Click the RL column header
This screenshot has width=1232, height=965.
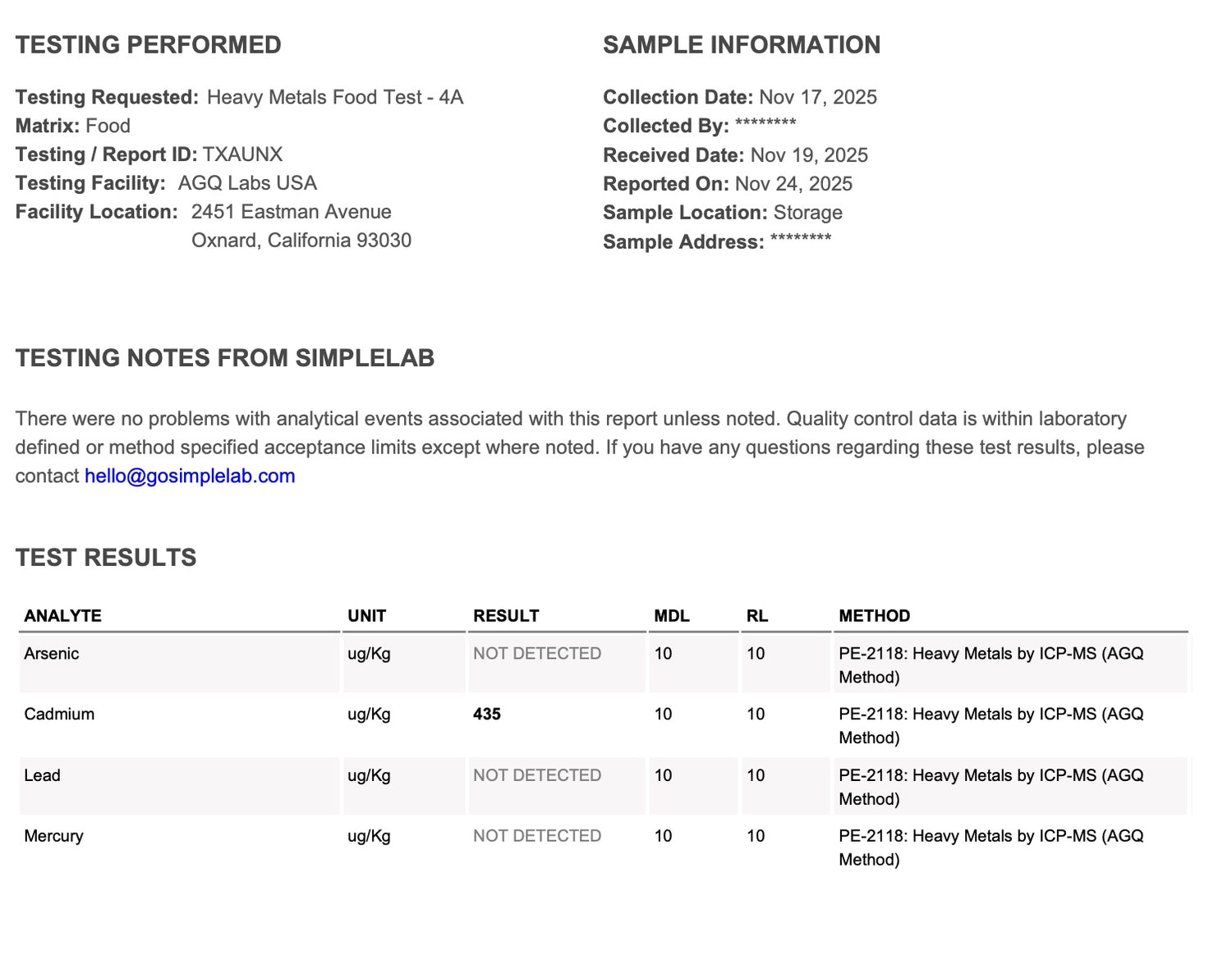(757, 616)
